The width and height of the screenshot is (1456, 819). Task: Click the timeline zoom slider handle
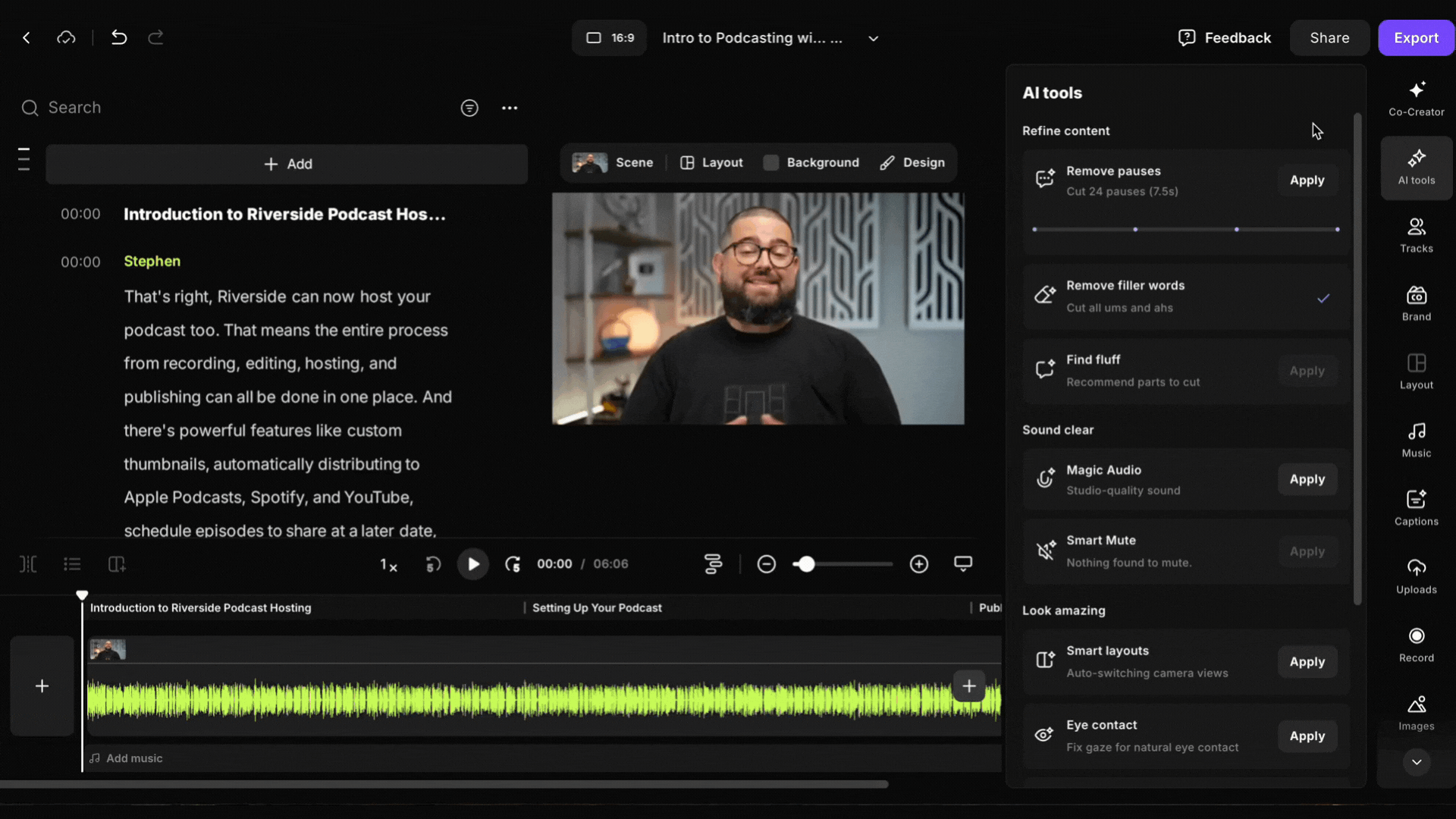pos(806,564)
